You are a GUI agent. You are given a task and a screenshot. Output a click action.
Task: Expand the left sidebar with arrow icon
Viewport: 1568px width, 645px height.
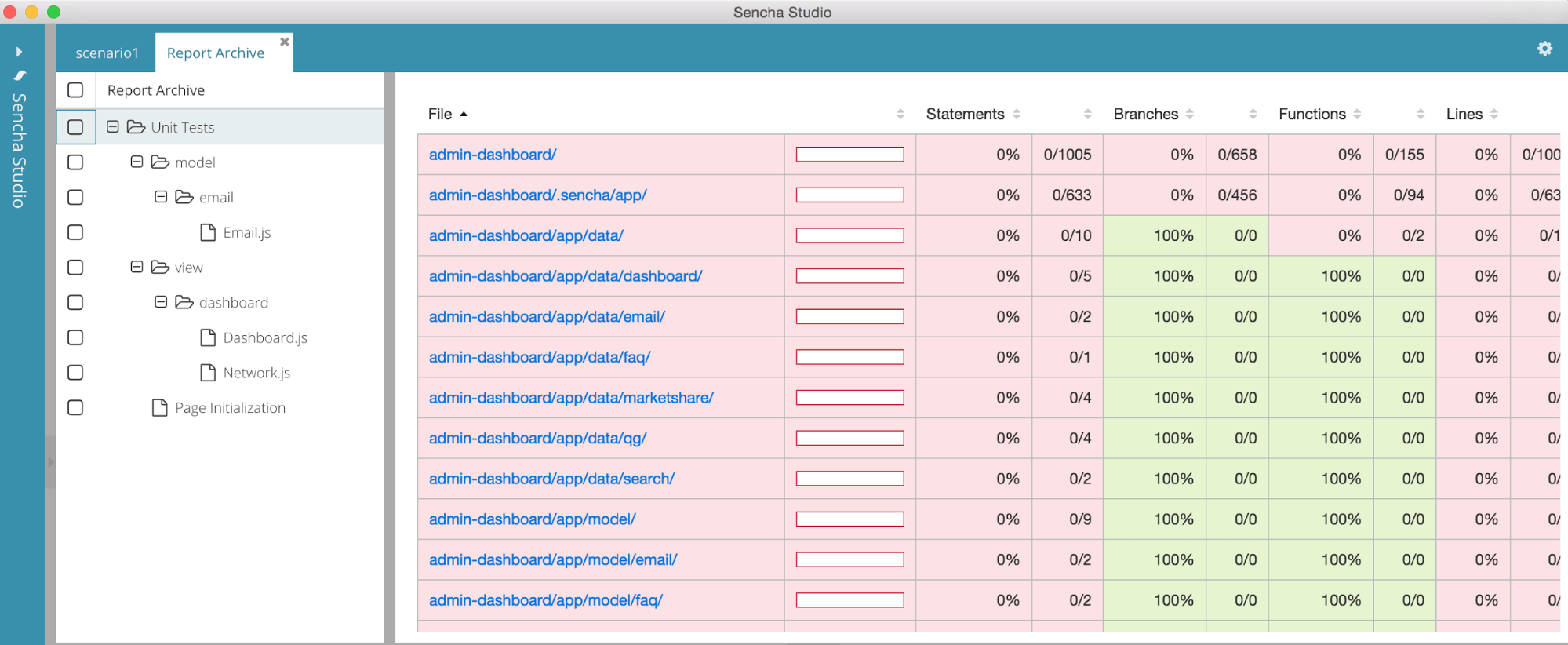point(19,52)
